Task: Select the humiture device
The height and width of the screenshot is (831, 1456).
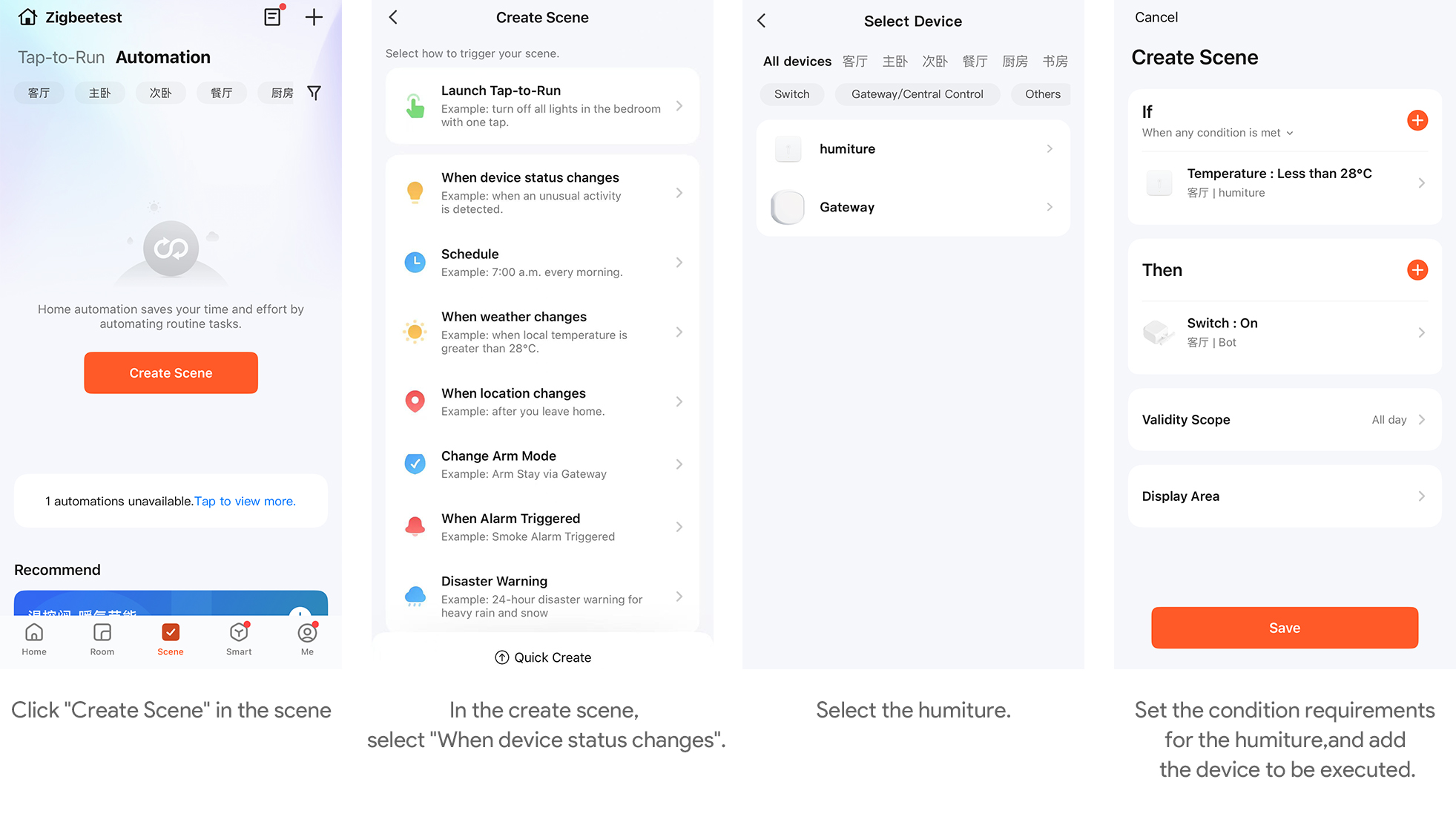Action: (913, 149)
